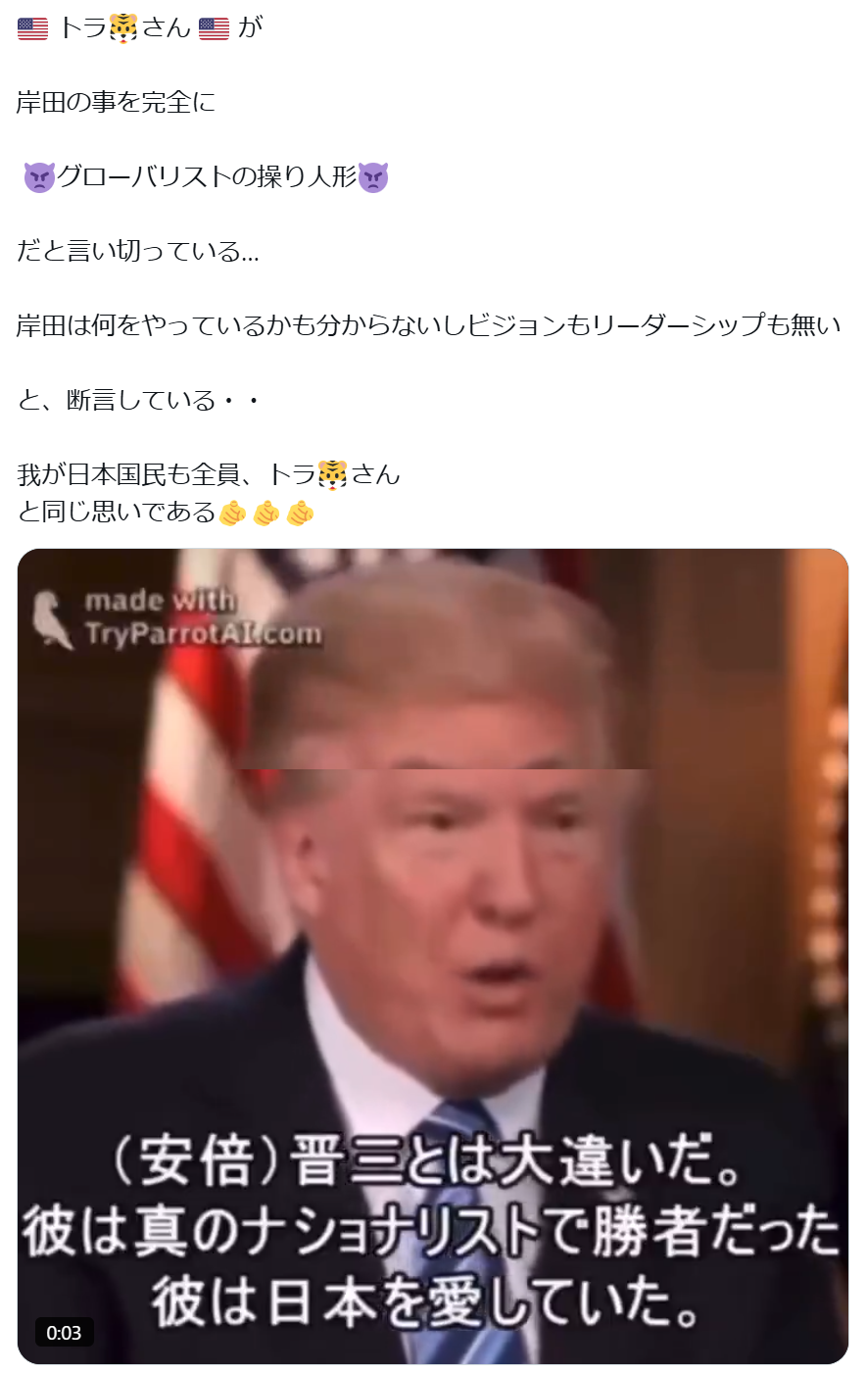Screen dimensions: 868x1373
Task: Click the purple devil emoji before グローバリスト
Action: click(39, 178)
